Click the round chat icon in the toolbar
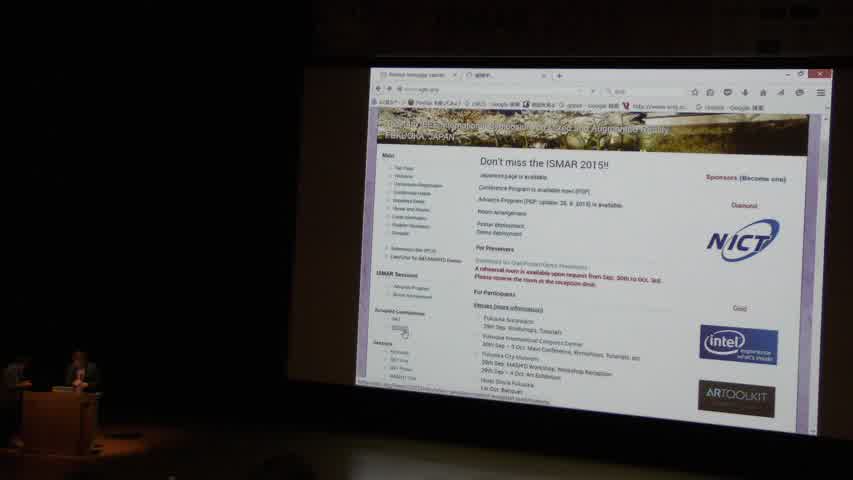The image size is (853, 480). point(800,93)
